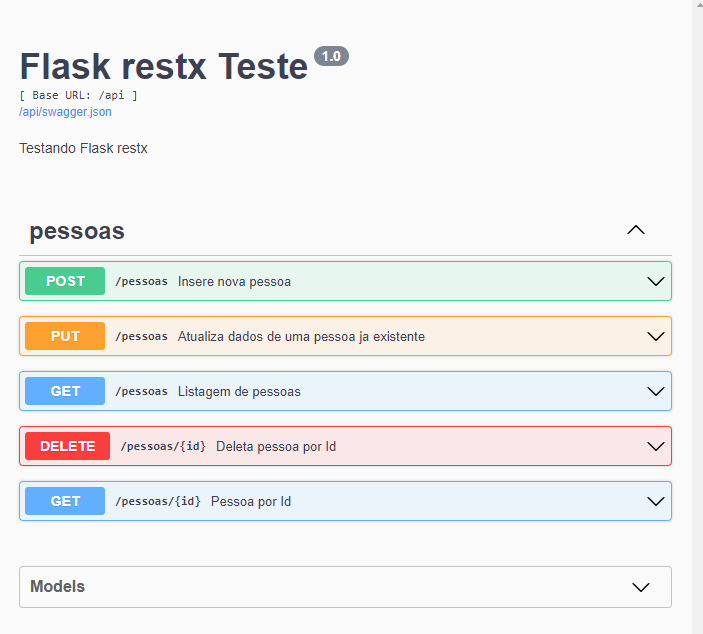The height and width of the screenshot is (634, 703).
Task: Click the pessoas tag heading
Action: 77,231
